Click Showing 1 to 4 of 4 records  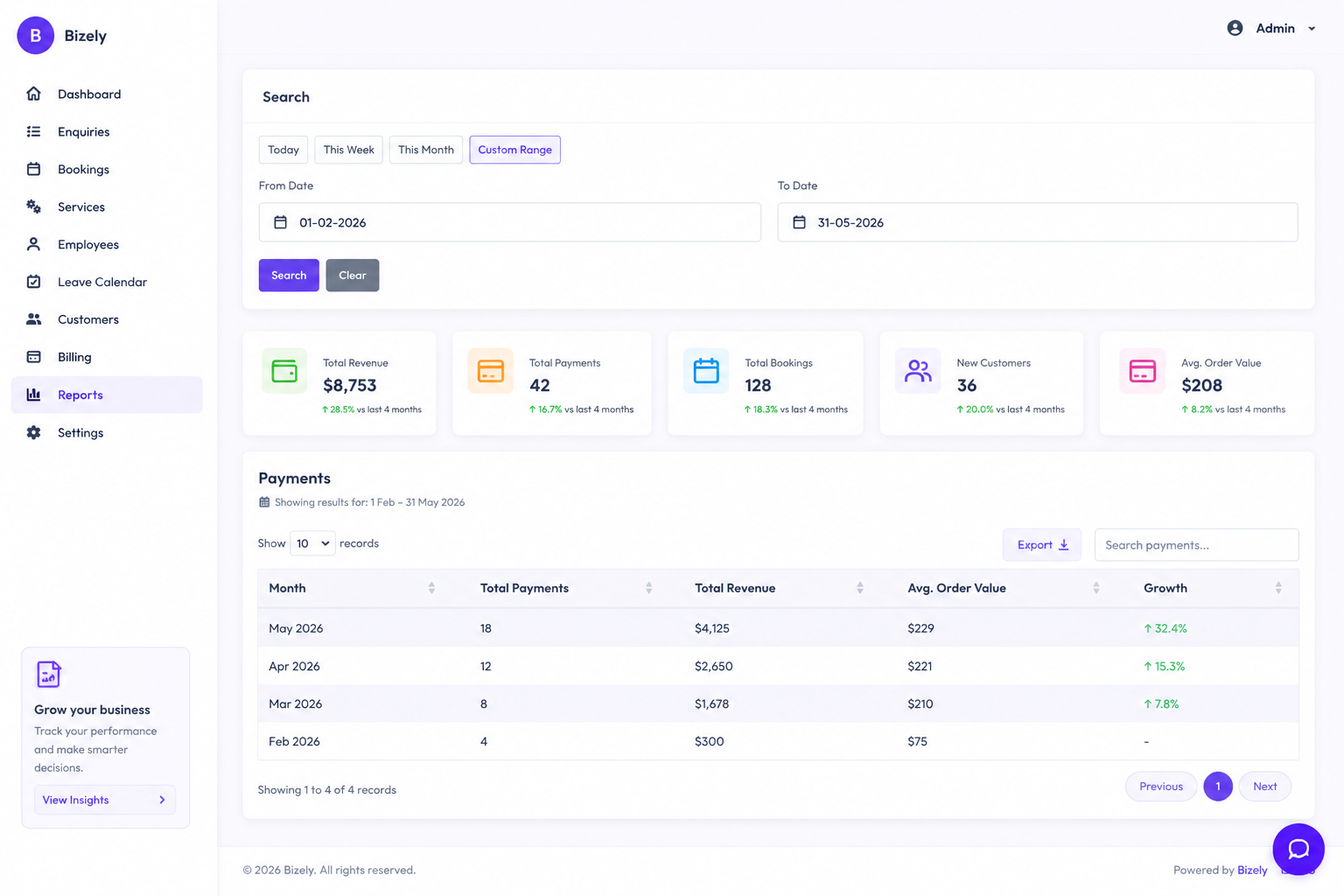click(x=326, y=789)
